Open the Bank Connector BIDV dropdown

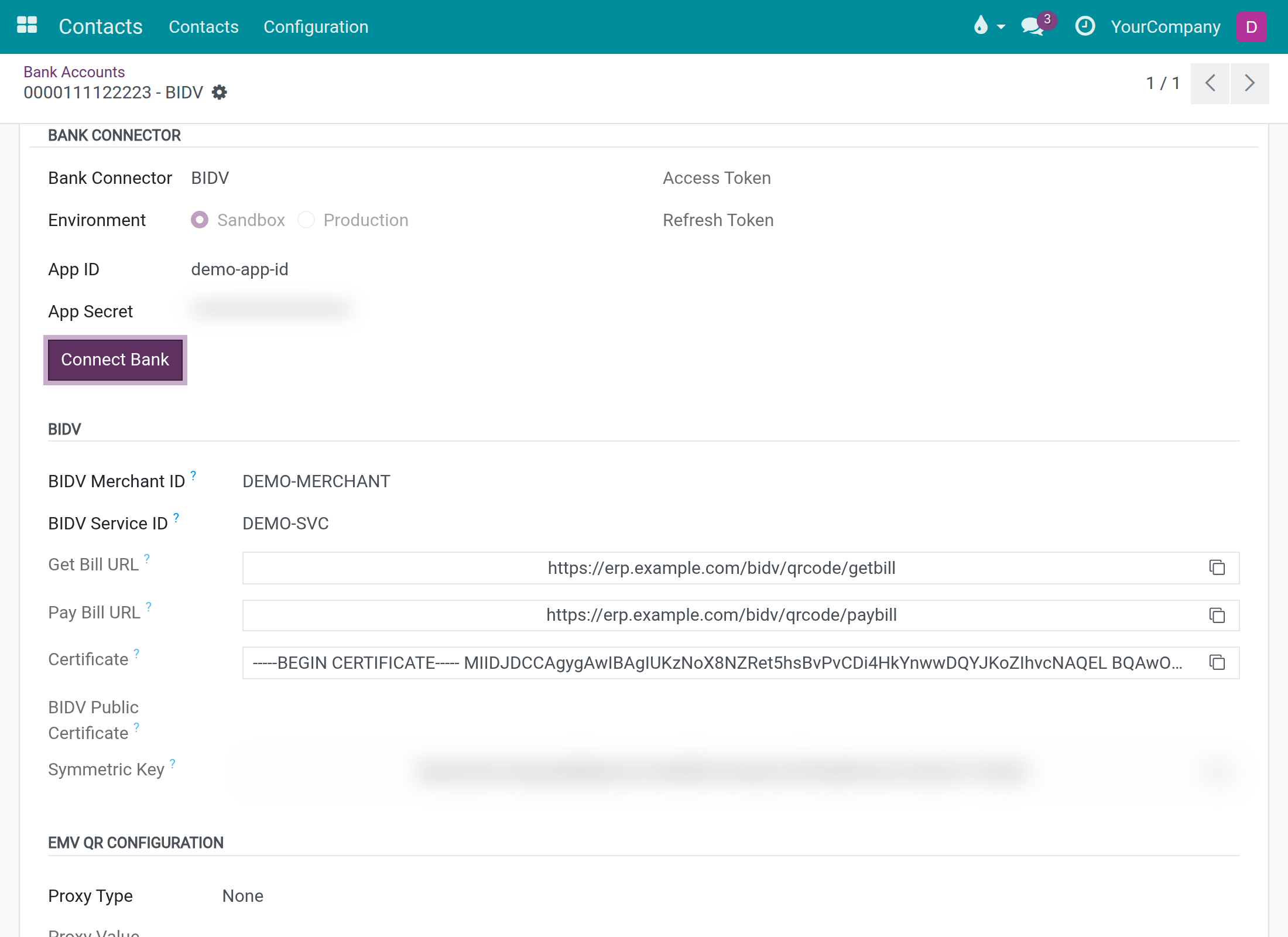[x=210, y=178]
